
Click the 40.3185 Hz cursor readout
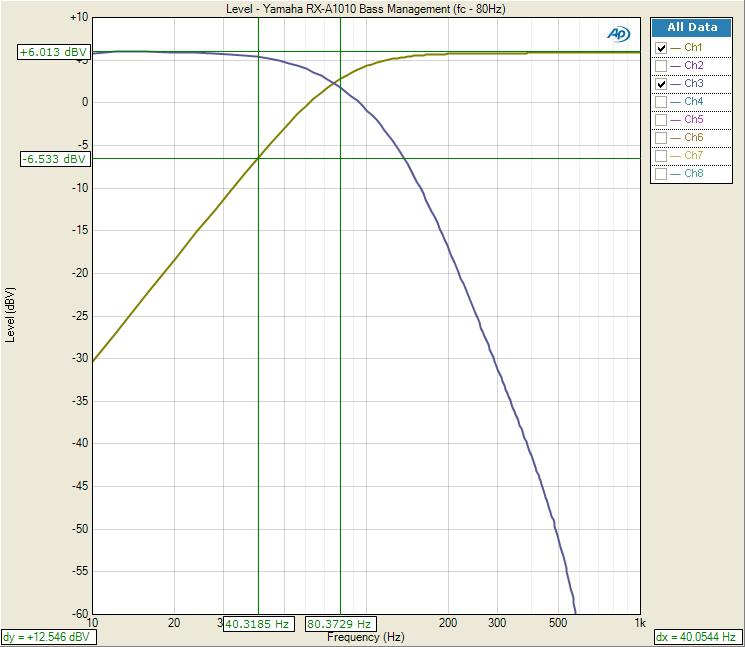(x=257, y=624)
